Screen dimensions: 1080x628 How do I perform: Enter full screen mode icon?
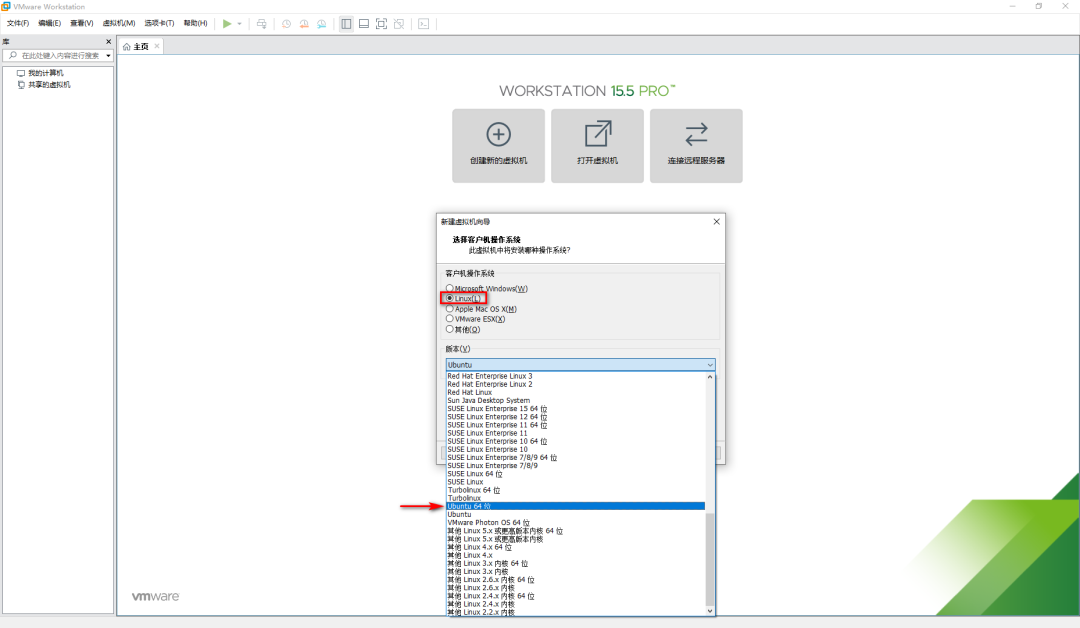pos(382,23)
